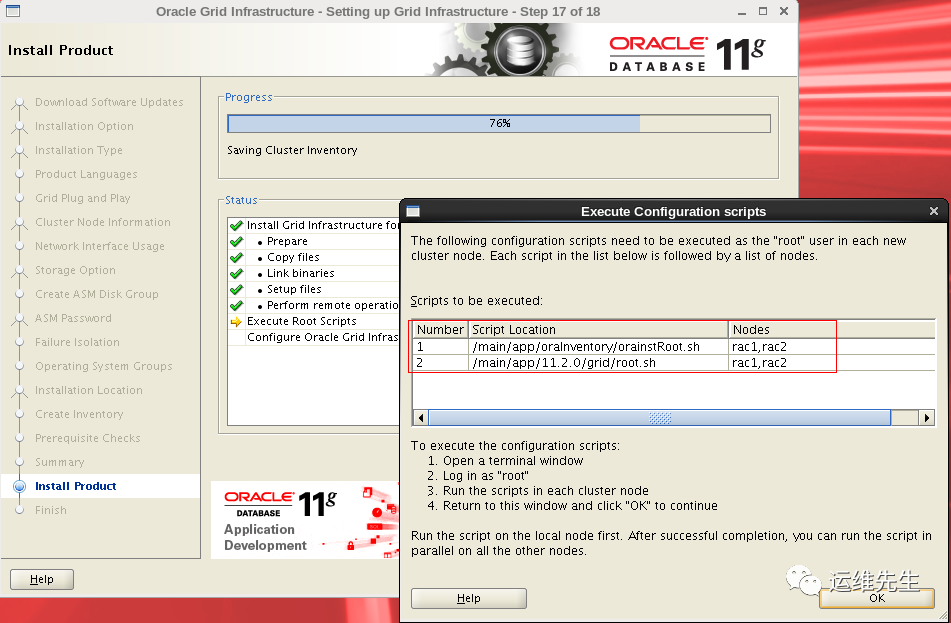Select rac1,rac2 nodes cell for root.sh
This screenshot has width=951, height=623.
click(x=782, y=363)
